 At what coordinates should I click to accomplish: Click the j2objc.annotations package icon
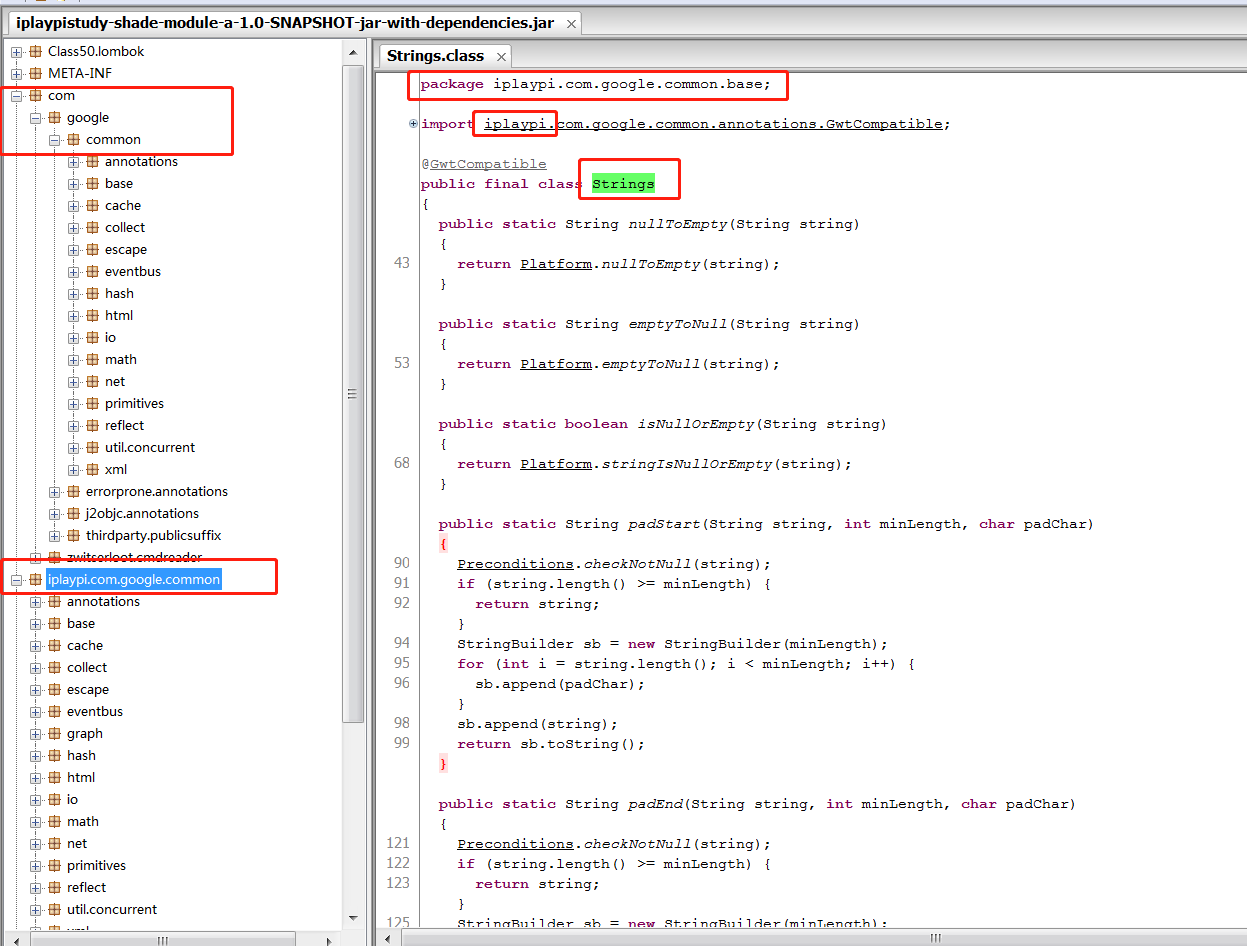coord(73,513)
